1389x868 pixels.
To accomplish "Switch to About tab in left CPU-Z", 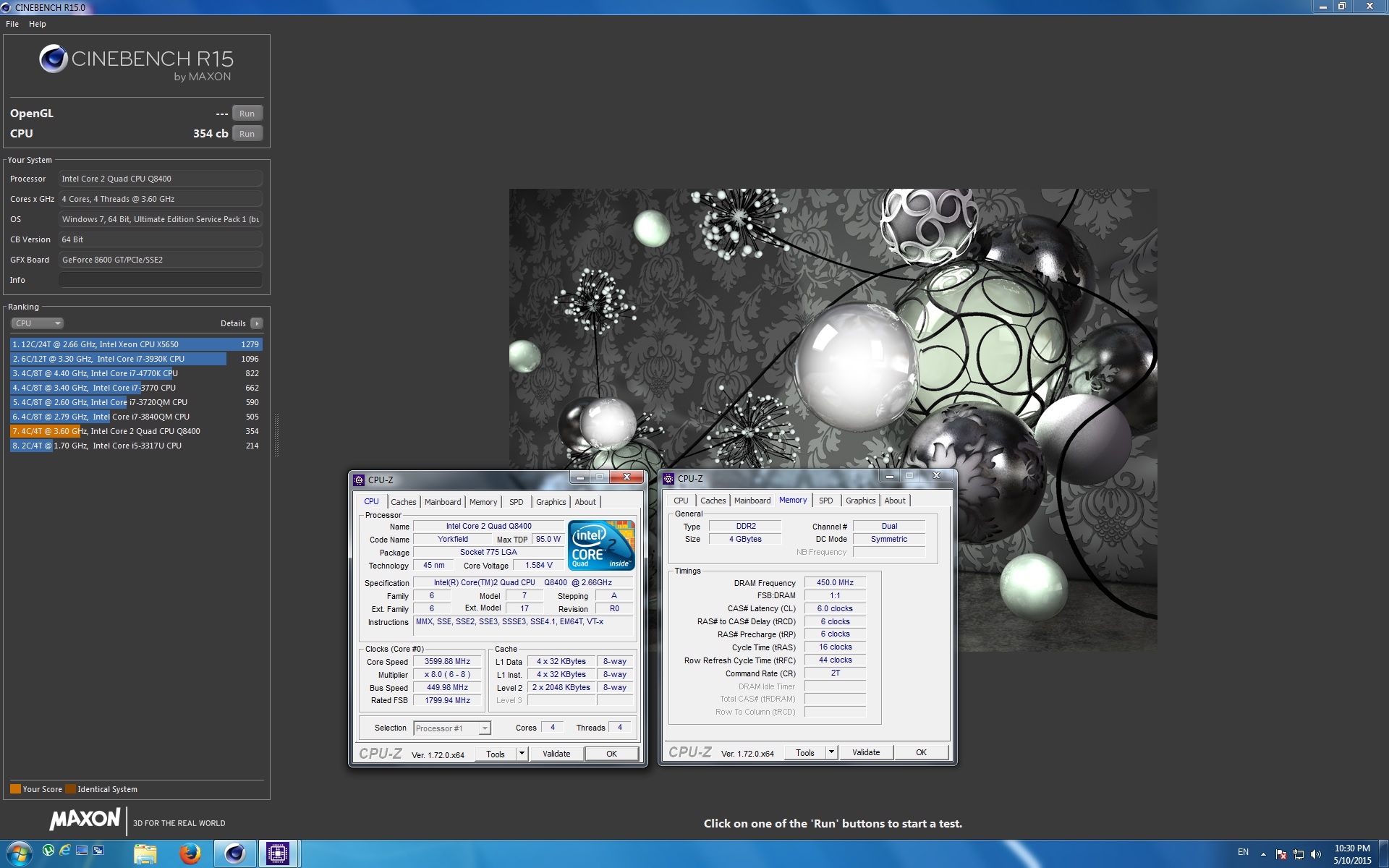I will click(585, 502).
